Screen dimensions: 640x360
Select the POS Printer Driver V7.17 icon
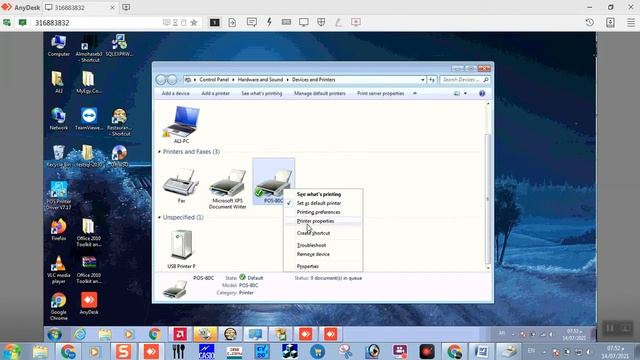tap(58, 196)
